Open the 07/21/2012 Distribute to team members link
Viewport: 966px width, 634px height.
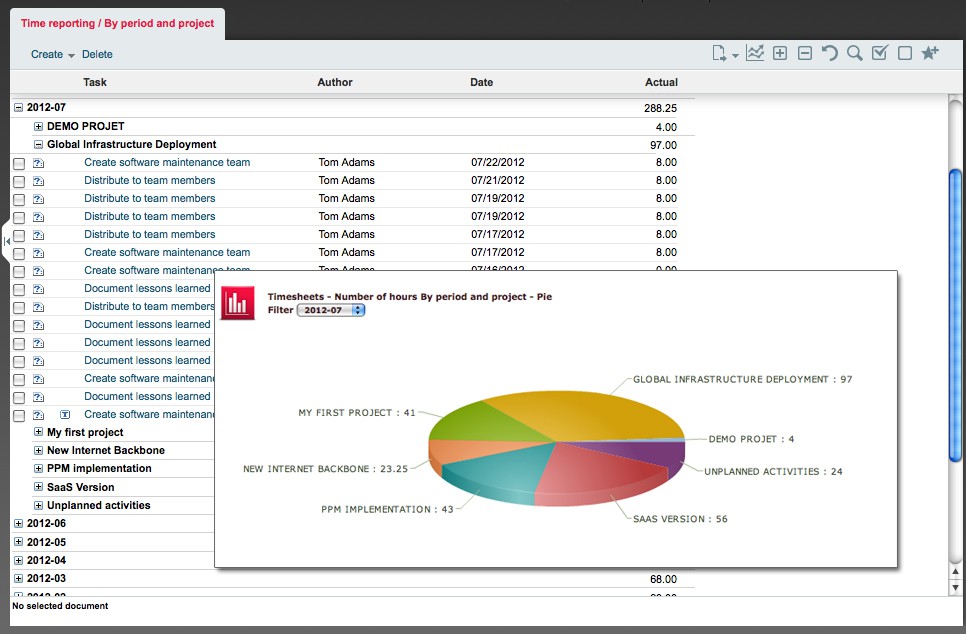tap(149, 181)
